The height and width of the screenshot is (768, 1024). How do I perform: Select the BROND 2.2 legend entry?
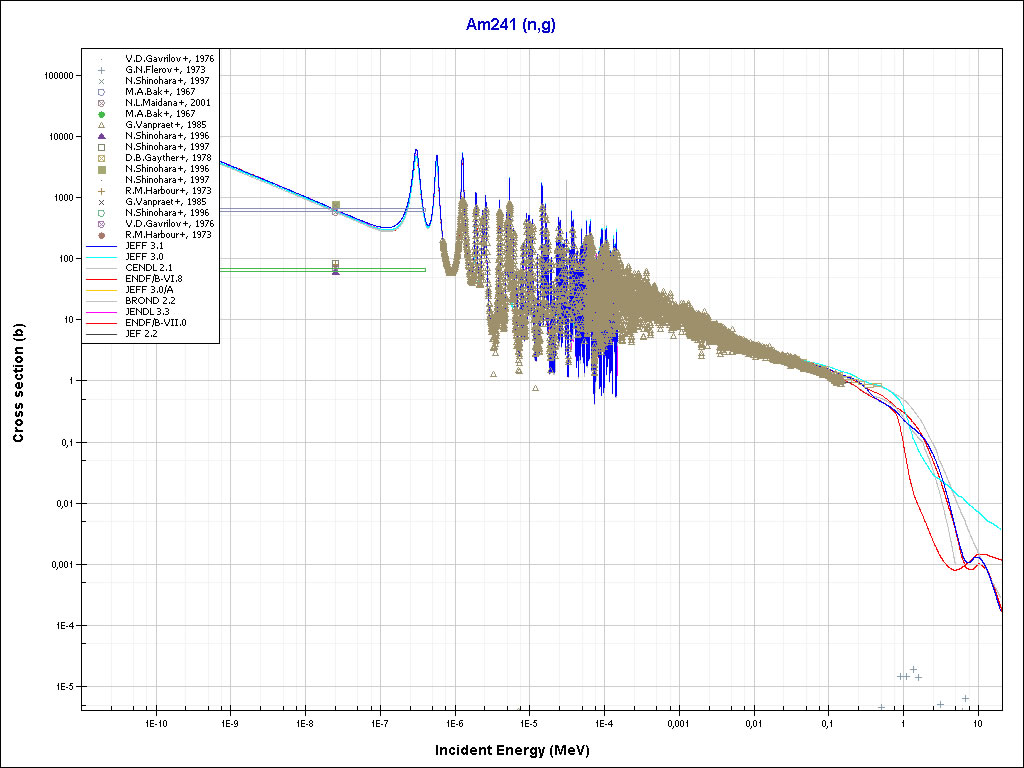(149, 300)
